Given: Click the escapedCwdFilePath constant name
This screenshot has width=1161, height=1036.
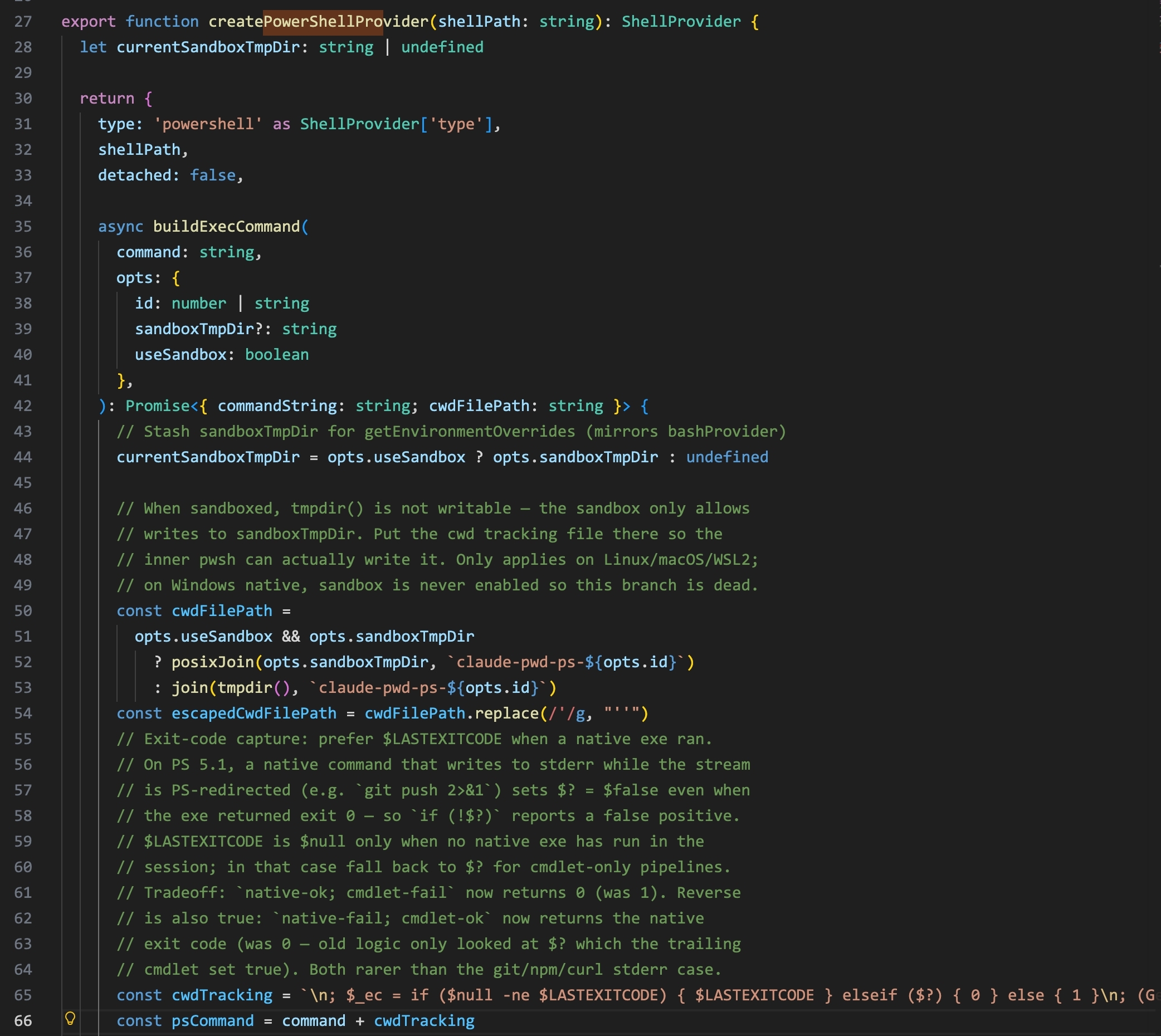Looking at the screenshot, I should (254, 714).
